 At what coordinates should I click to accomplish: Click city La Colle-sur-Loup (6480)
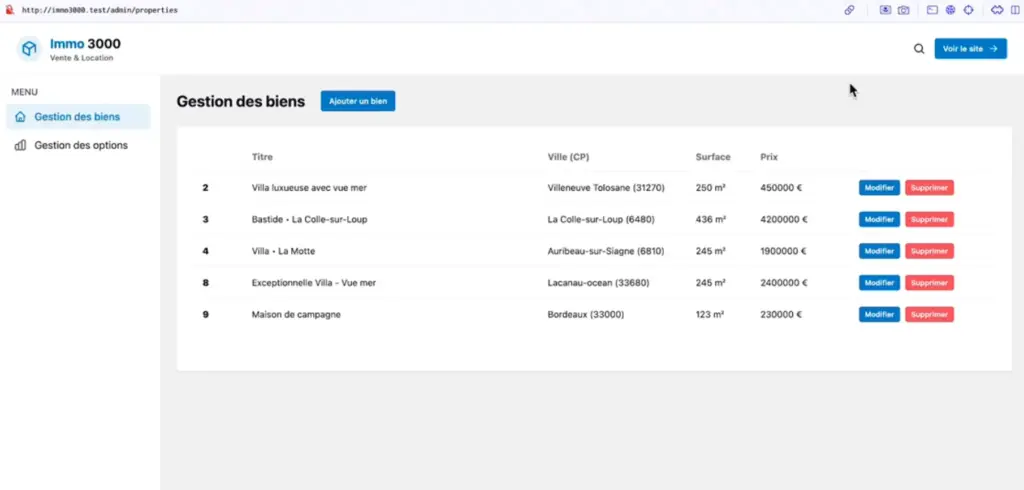tap(601, 220)
